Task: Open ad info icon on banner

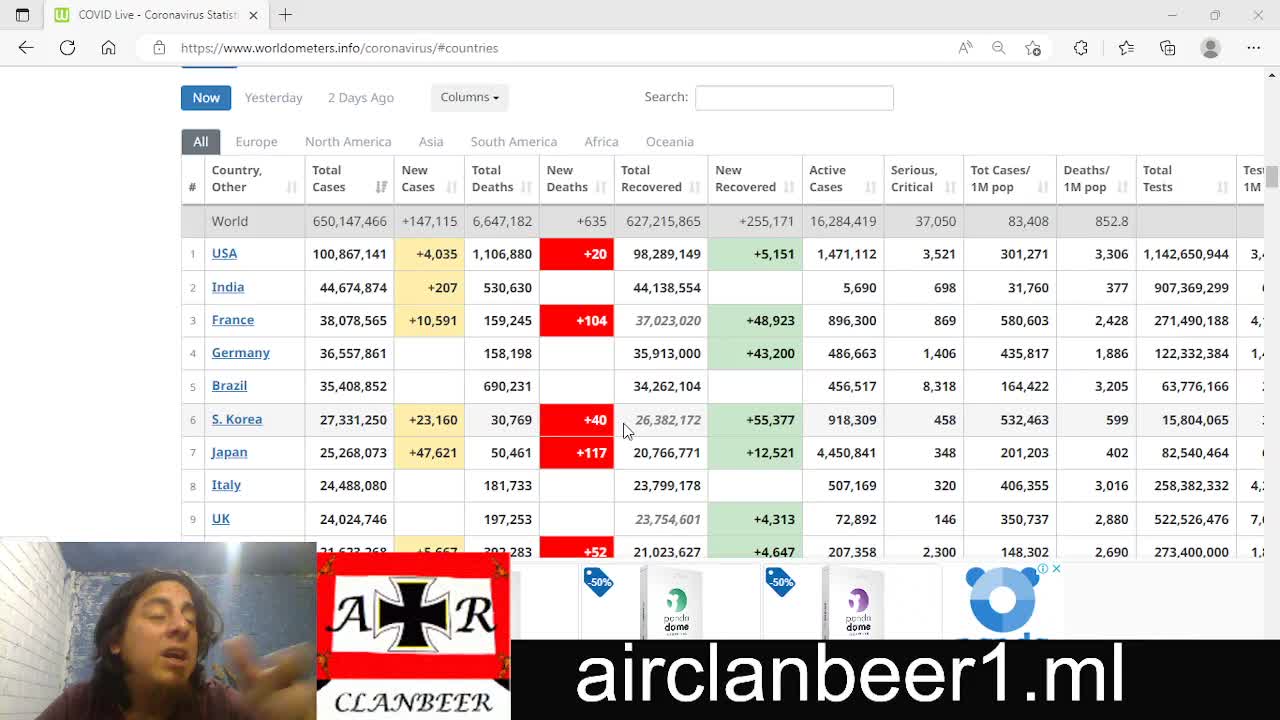Action: pos(1043,569)
